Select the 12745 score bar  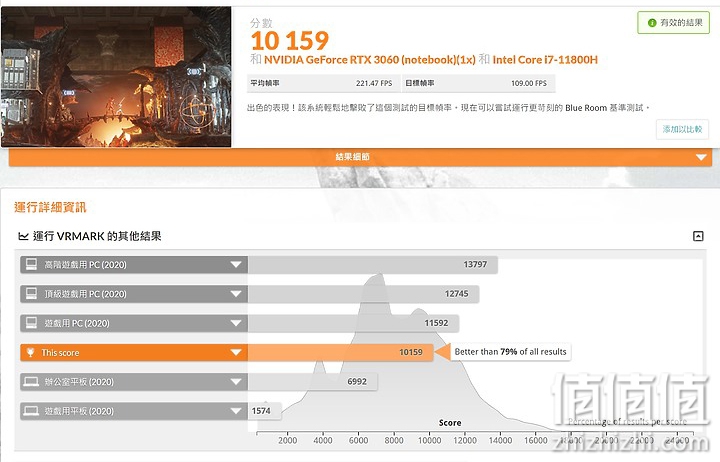[x=364, y=294]
